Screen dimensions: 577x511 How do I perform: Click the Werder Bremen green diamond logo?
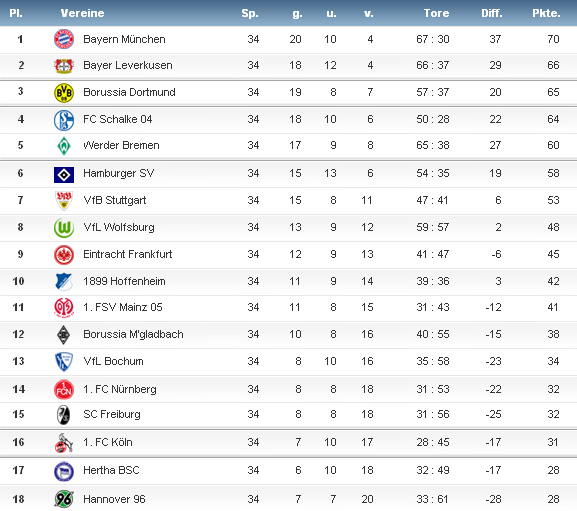(x=64, y=146)
